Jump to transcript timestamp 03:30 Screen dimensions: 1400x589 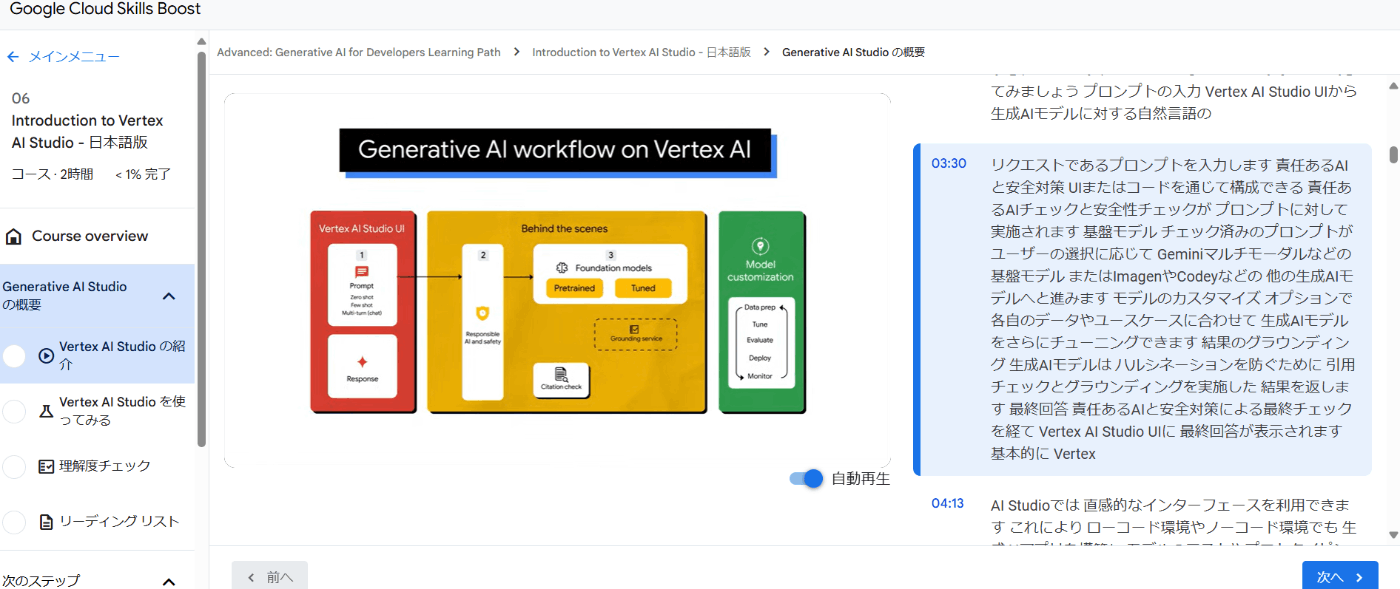point(949,163)
